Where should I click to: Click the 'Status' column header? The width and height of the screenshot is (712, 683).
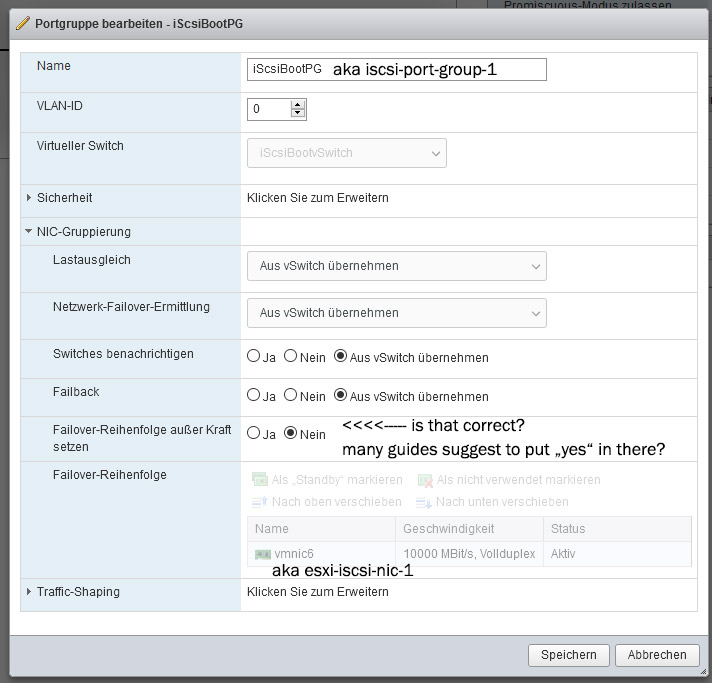617,529
